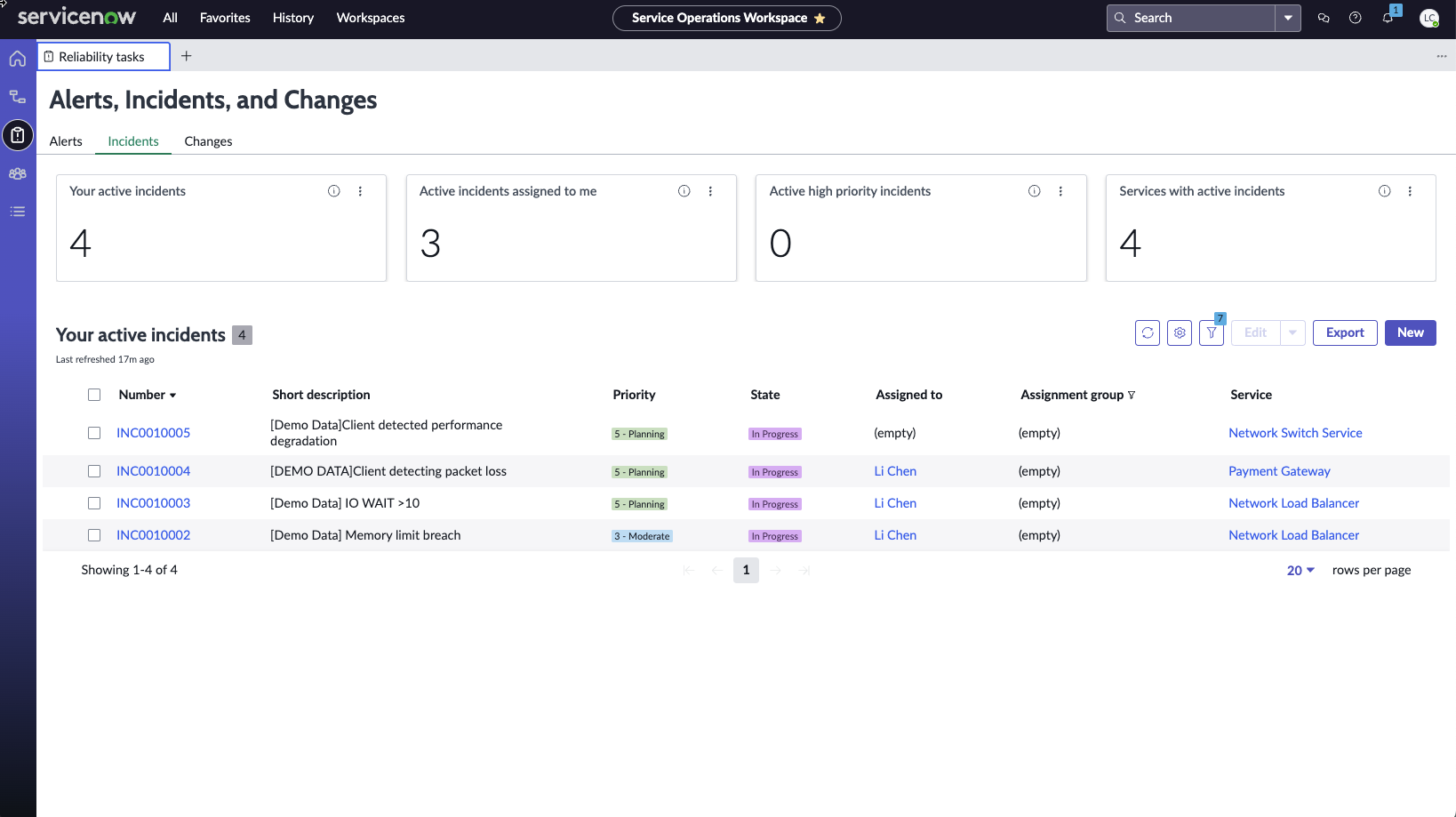Screen dimensions: 1456x817
Task: Sort by the Number column header
Action: point(148,395)
